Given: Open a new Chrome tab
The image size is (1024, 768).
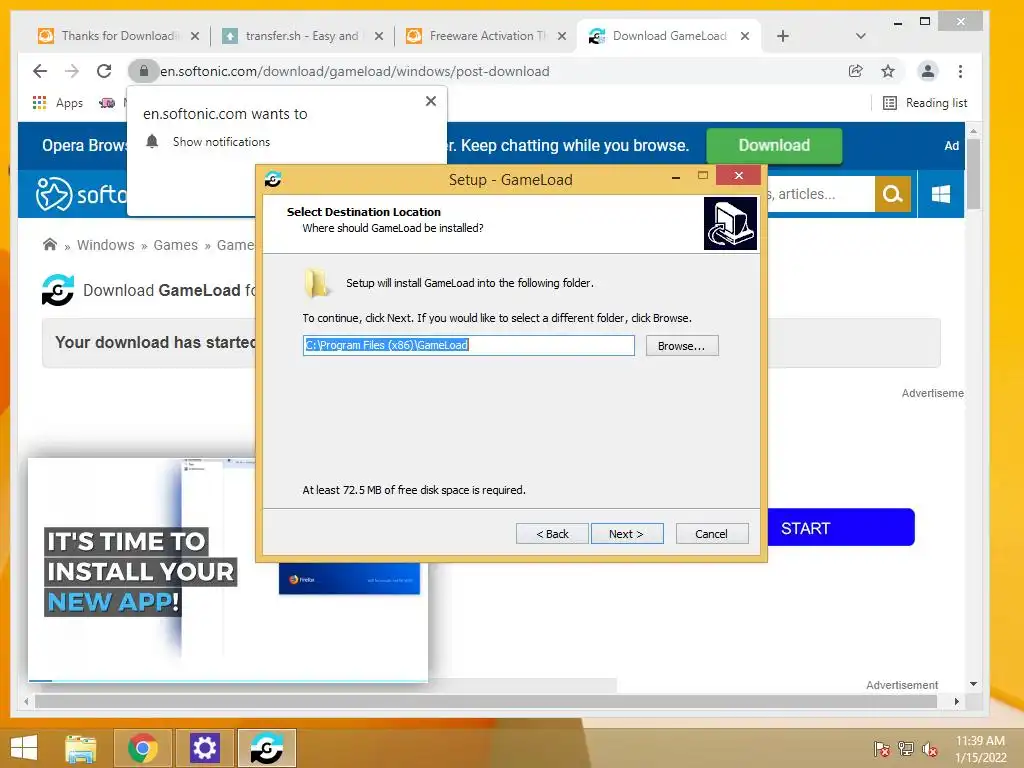Looking at the screenshot, I should pos(783,36).
